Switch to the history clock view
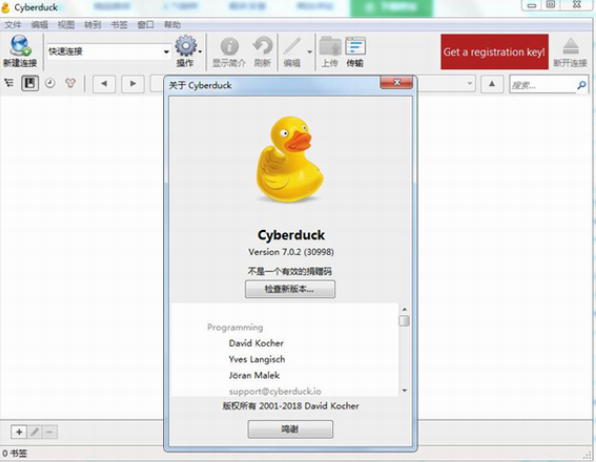Viewport: 596px width, 462px height. pos(50,83)
